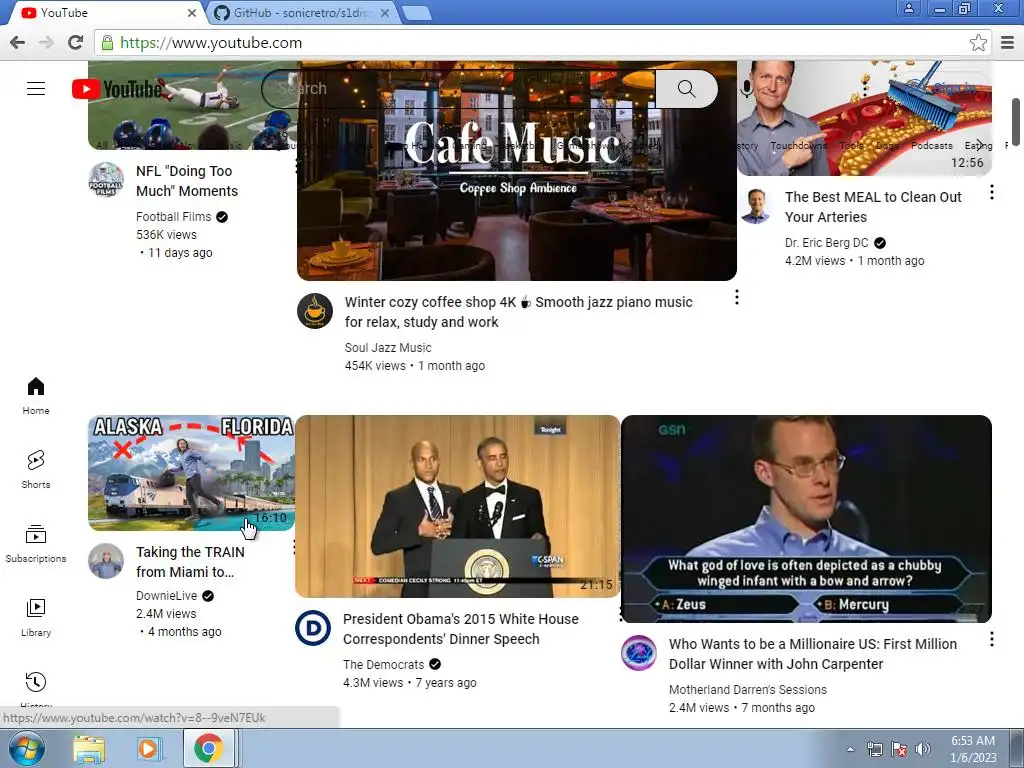Bookmark this page with the star
This screenshot has width=1024, height=768.
tap(978, 42)
